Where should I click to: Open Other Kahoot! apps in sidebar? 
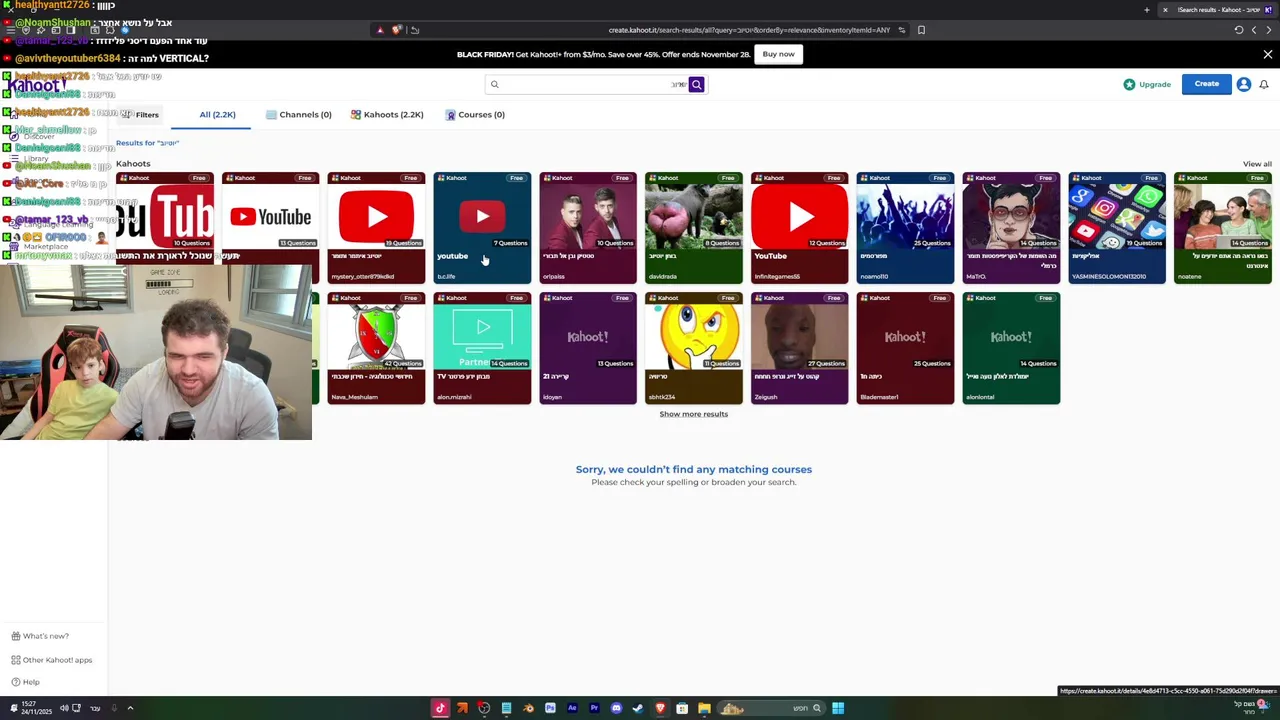point(51,660)
